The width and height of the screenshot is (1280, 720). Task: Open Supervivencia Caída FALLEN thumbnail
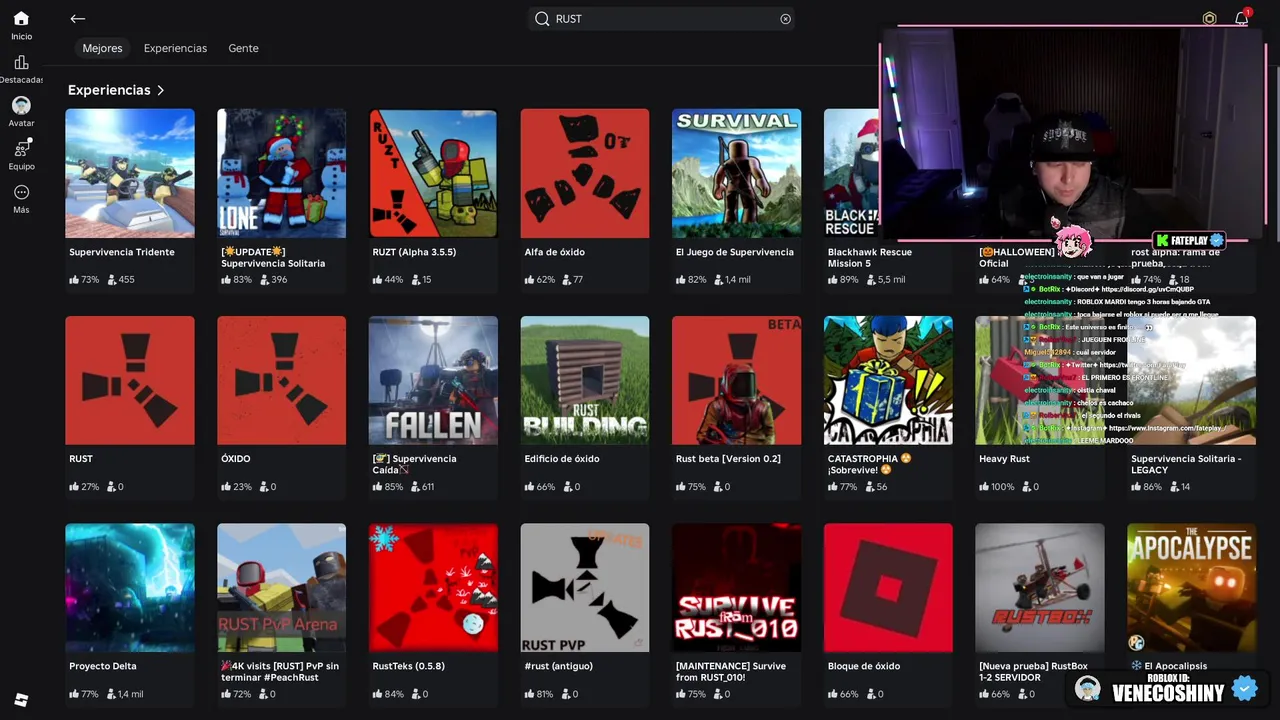point(433,380)
